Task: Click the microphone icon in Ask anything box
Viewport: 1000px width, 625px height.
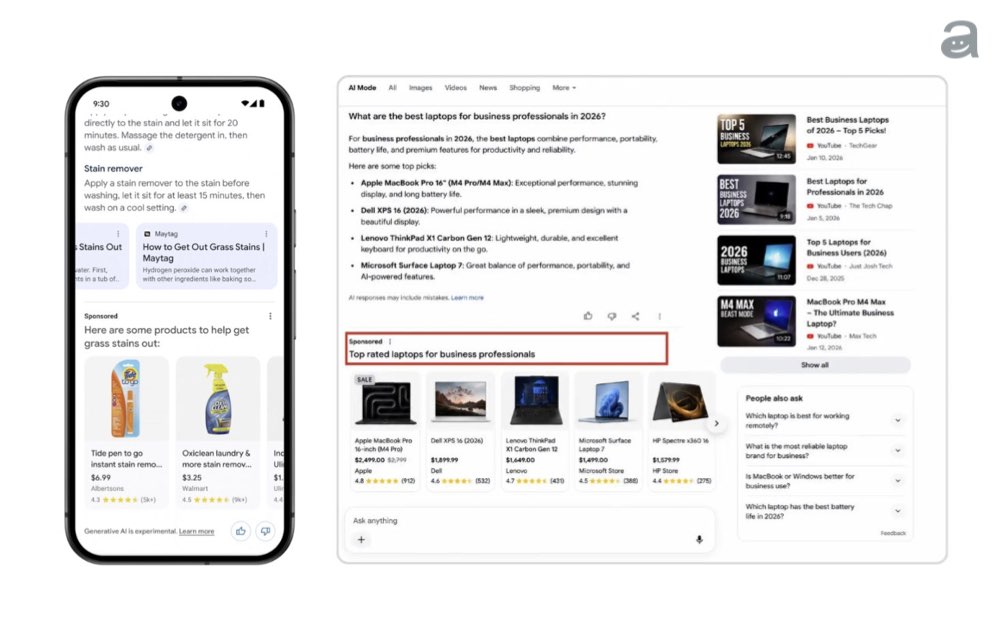Action: 699,540
